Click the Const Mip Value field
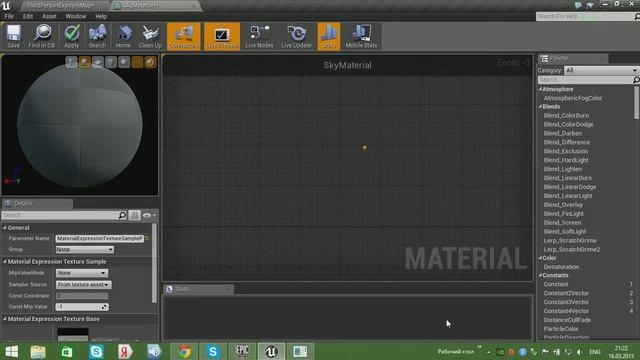640x360 pixels. 82,307
